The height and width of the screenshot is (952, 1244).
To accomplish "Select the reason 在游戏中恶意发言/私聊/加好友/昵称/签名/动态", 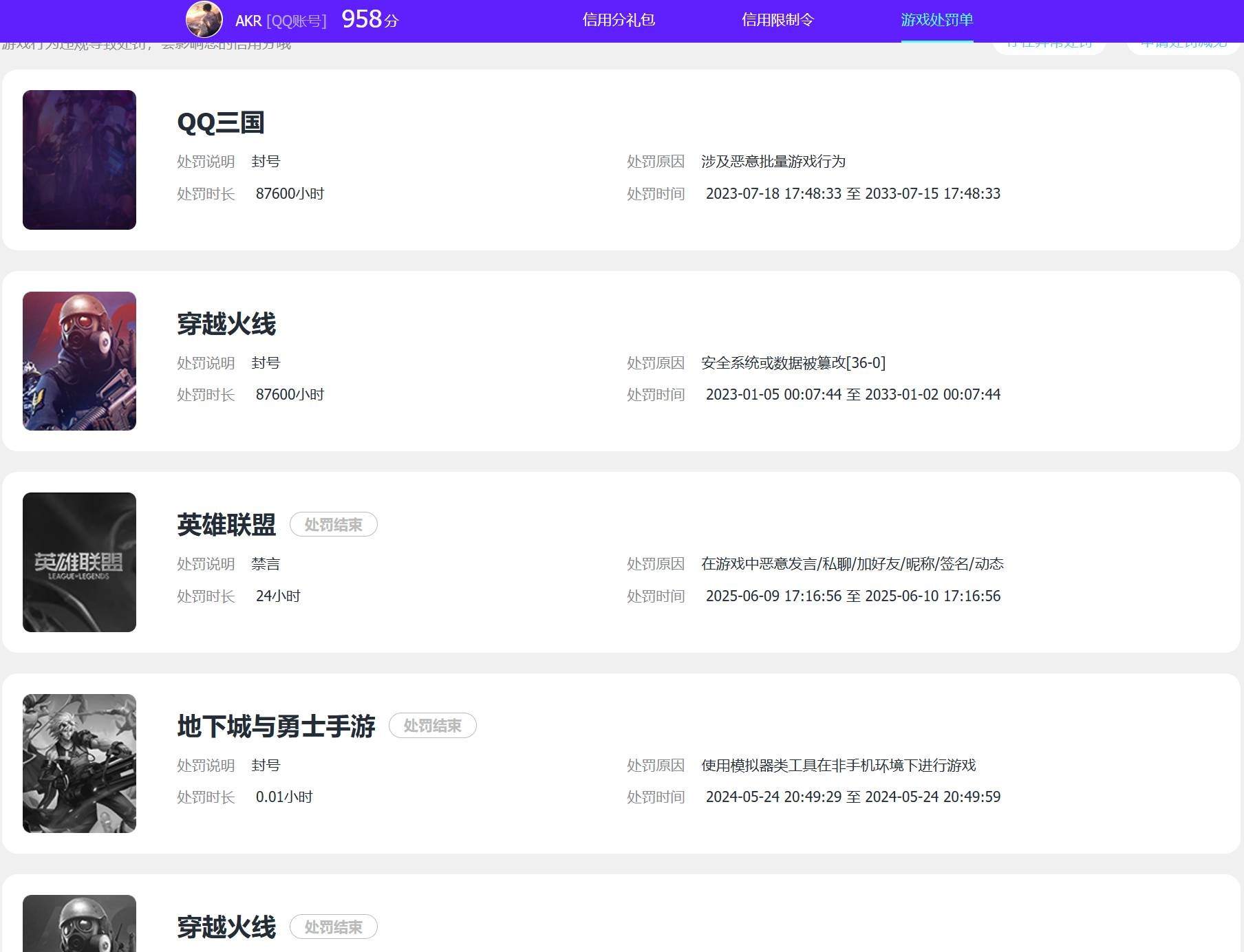I will (852, 564).
